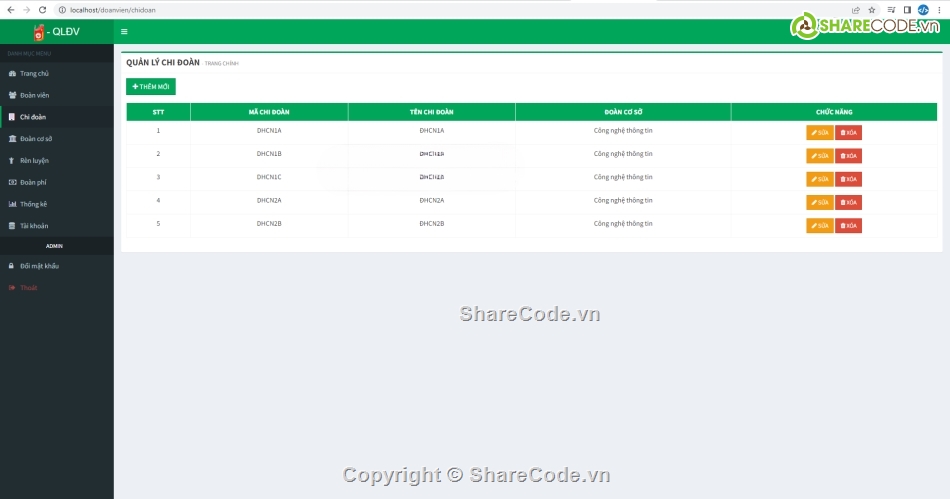Viewport: 950px width, 499px height.
Task: Delete row DHCN2B with Xóa button
Action: [x=848, y=225]
